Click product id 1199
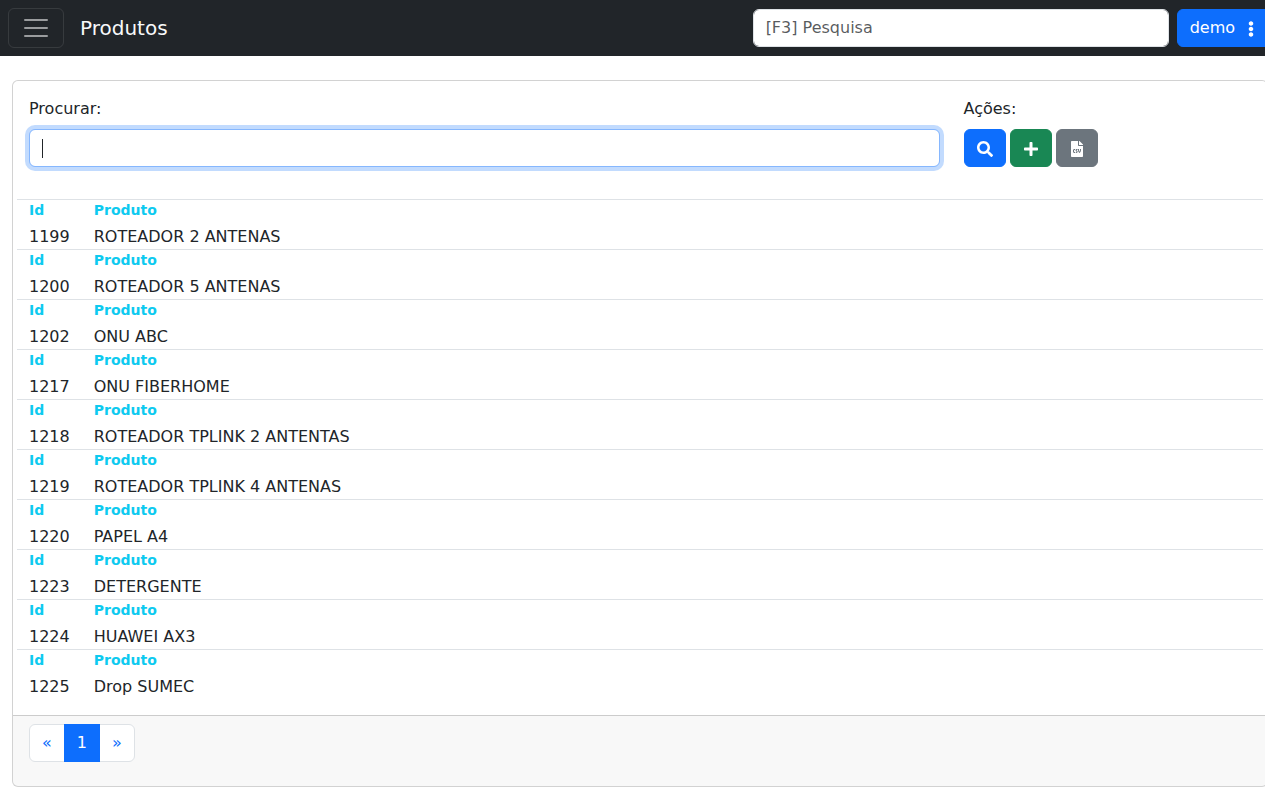Viewport: 1265px width, 787px height. (49, 237)
